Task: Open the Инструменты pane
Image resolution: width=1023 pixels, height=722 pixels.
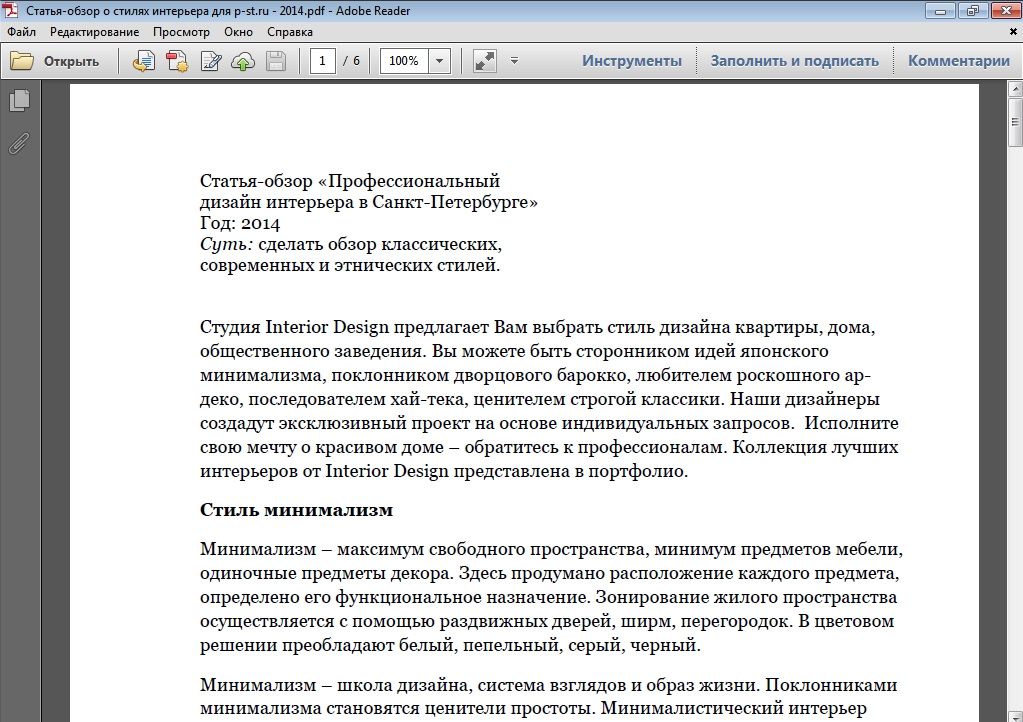Action: click(x=632, y=61)
